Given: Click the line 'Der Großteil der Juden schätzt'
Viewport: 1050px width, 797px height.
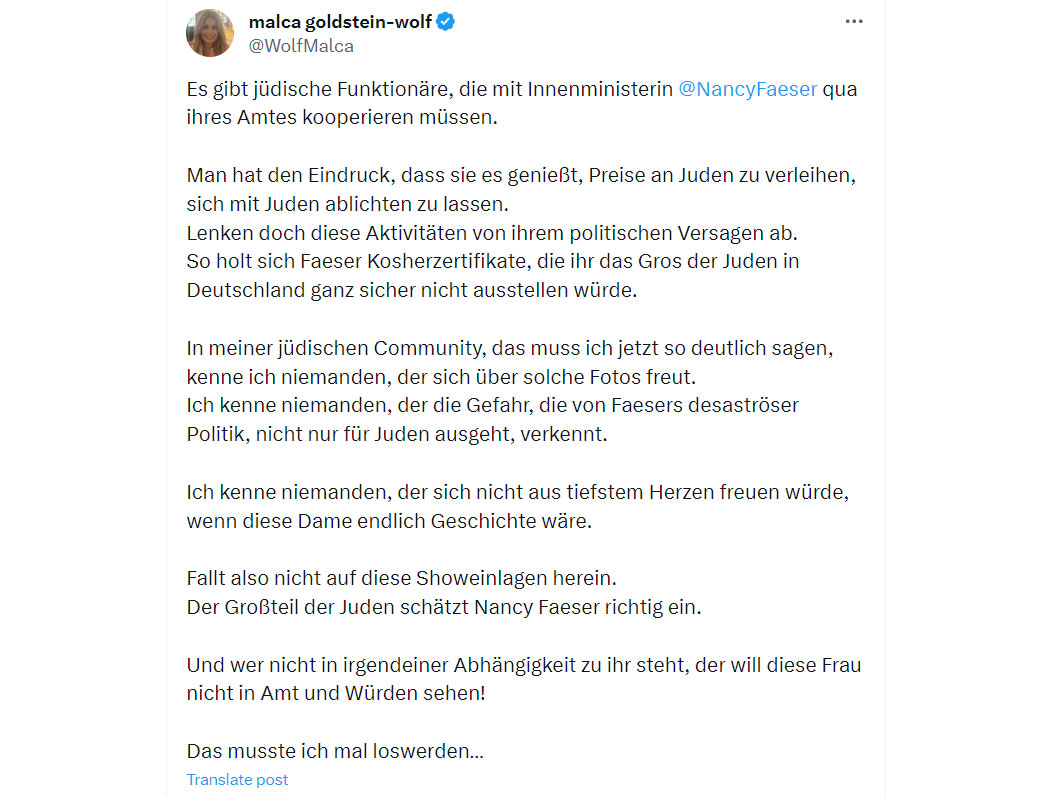Looking at the screenshot, I should click(444, 607).
